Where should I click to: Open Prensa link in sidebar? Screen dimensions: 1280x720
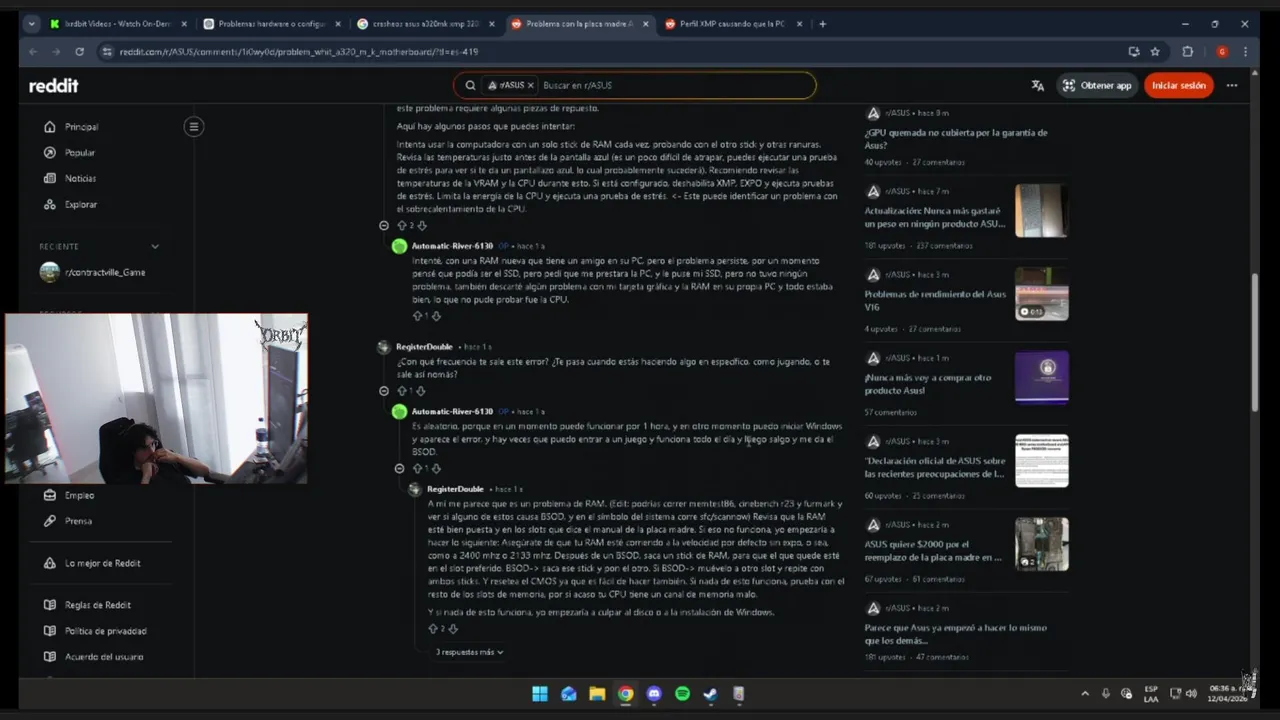(x=78, y=521)
